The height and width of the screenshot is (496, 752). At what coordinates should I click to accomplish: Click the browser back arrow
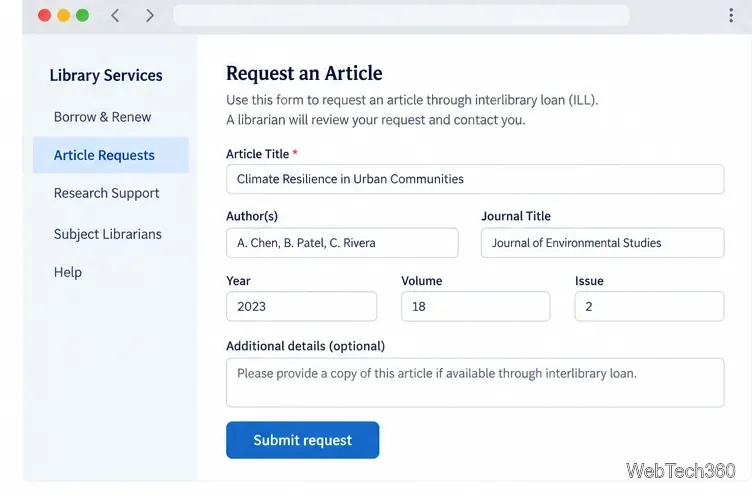115,15
